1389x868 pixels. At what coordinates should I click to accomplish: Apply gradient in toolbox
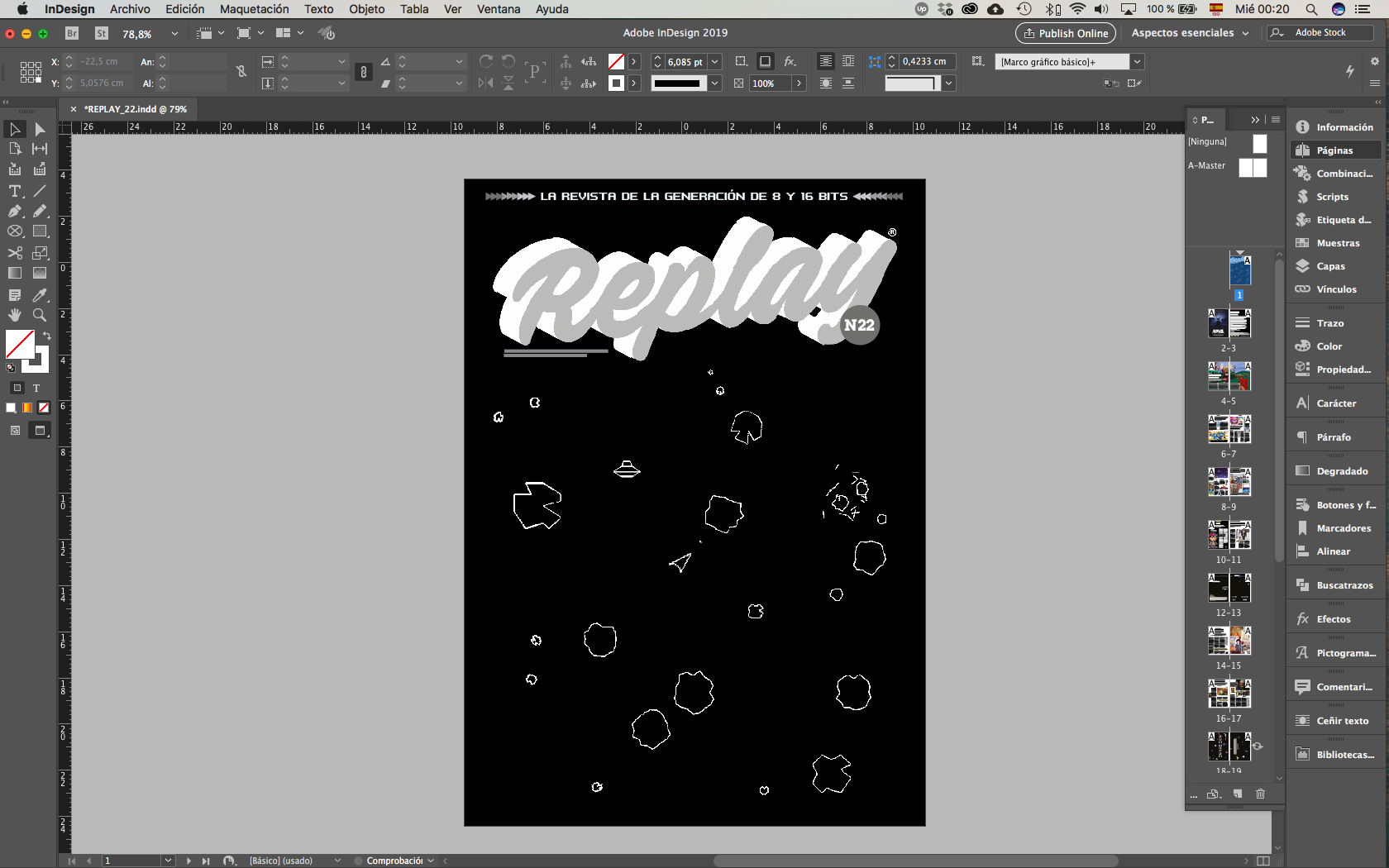(27, 408)
